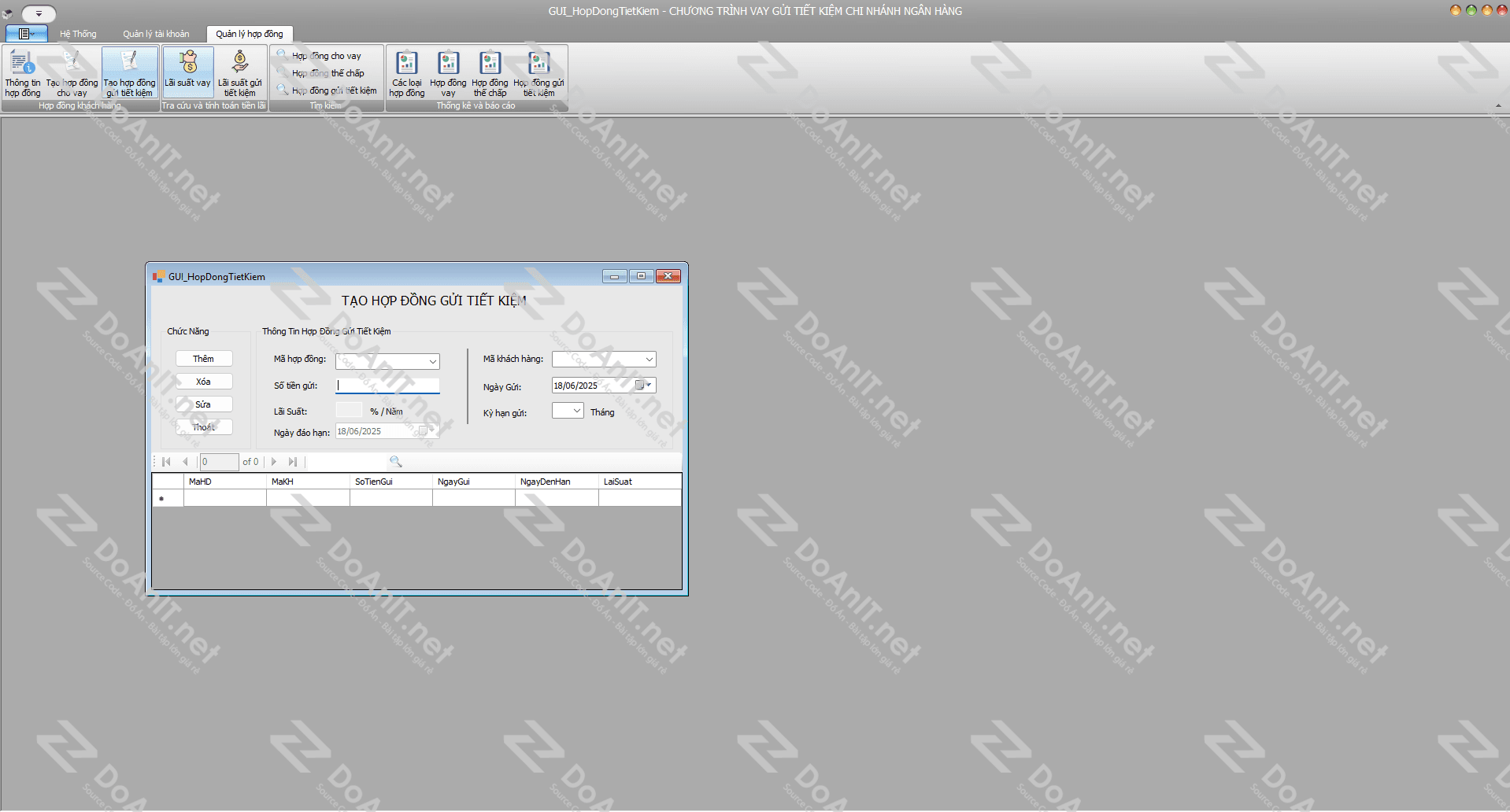Click GUI_HopDongTietKiem child window icon
The image size is (1510, 812).
(x=158, y=277)
